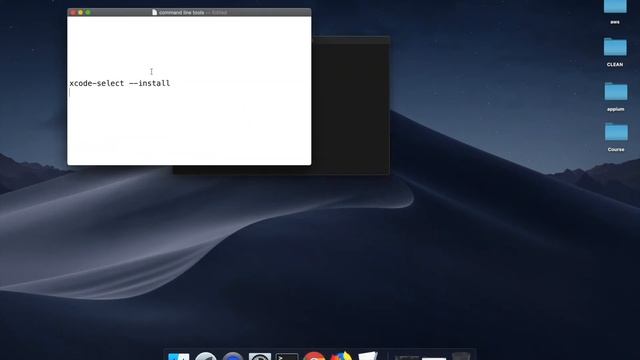Open the CLEAN folder on the desktop
The width and height of the screenshot is (640, 360).
pyautogui.click(x=615, y=47)
